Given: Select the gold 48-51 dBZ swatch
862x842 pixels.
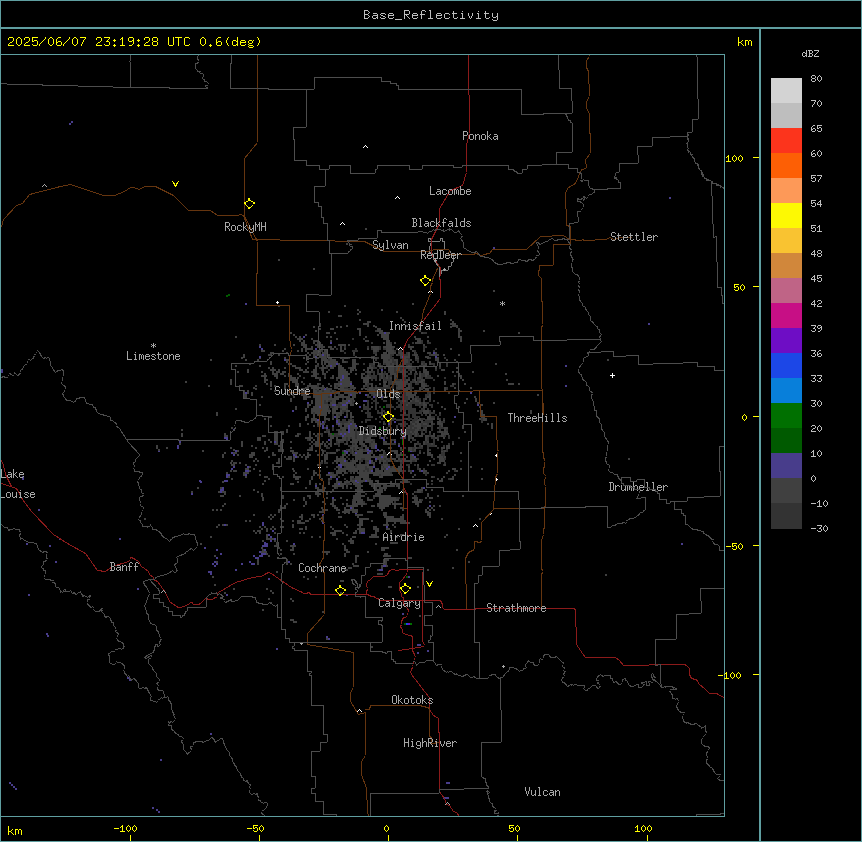Looking at the screenshot, I should click(x=786, y=241).
